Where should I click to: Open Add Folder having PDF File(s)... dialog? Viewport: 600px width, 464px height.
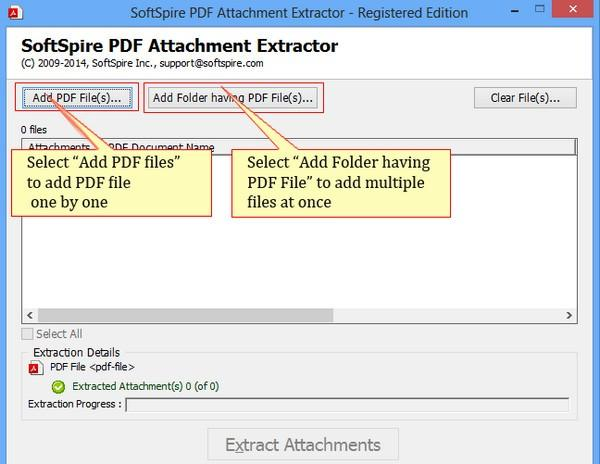pyautogui.click(x=233, y=98)
